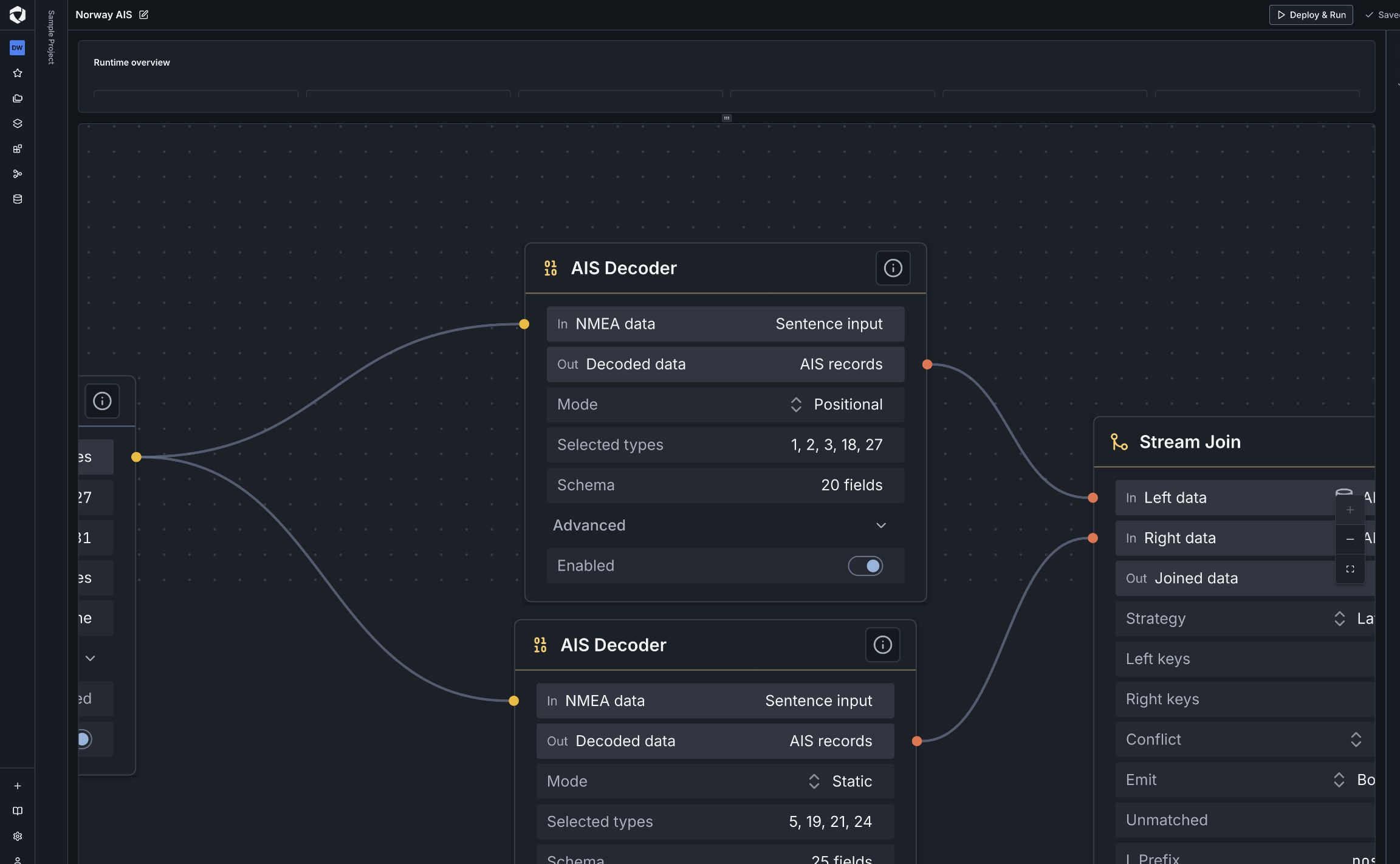1400x864 pixels.
Task: Open the database sidebar icon
Action: click(18, 199)
